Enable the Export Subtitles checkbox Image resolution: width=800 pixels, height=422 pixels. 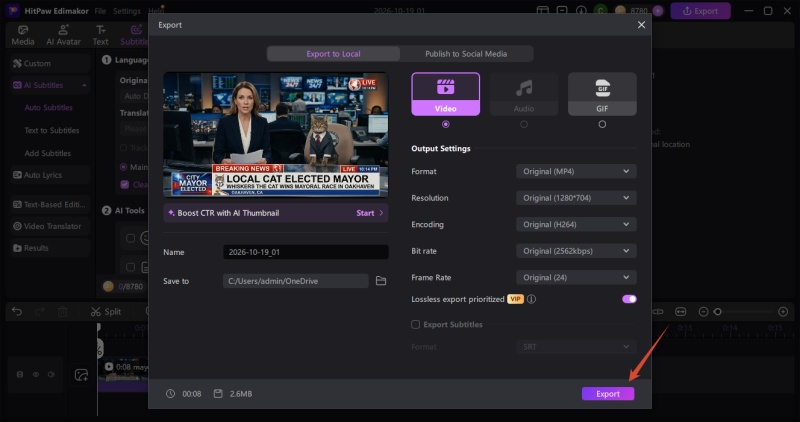click(415, 325)
